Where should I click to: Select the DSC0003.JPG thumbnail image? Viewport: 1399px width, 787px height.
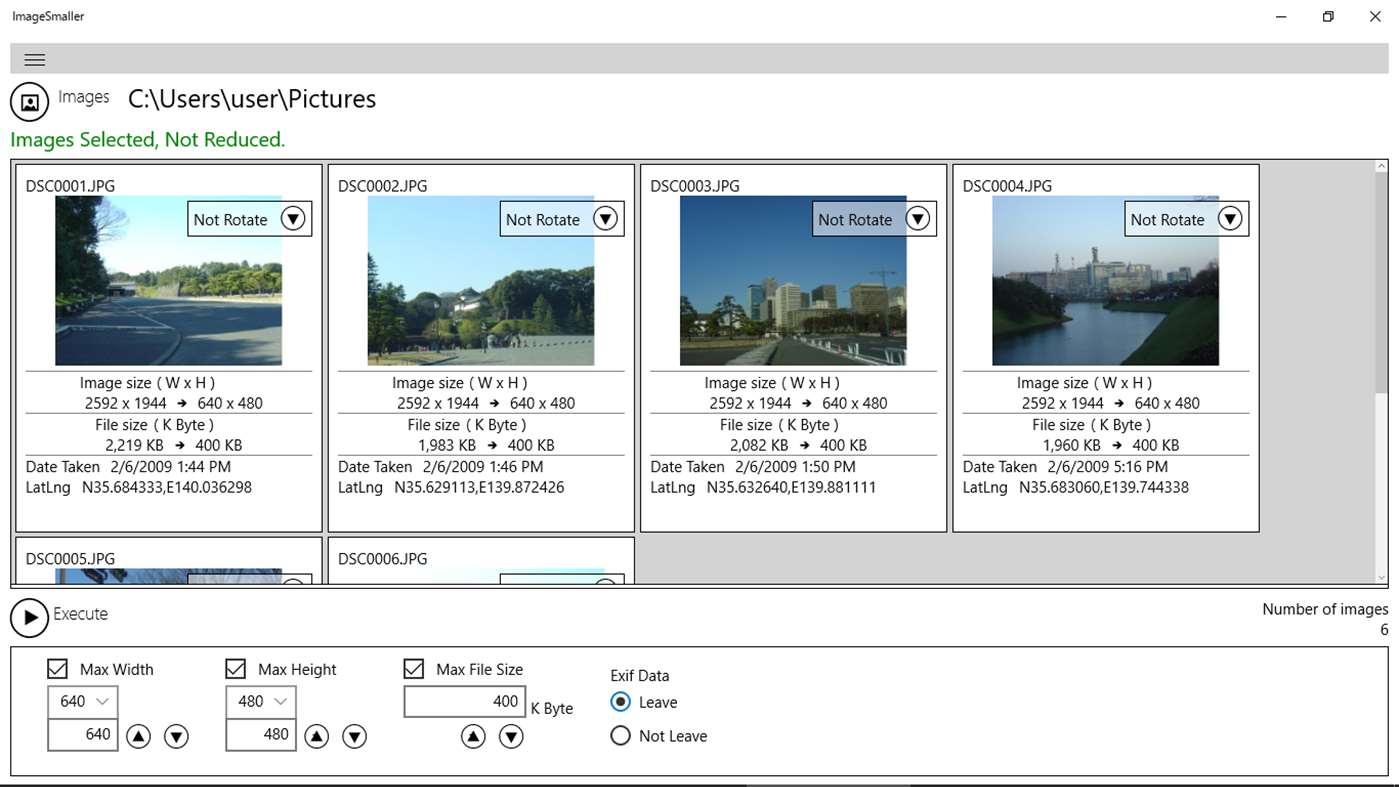[x=793, y=280]
